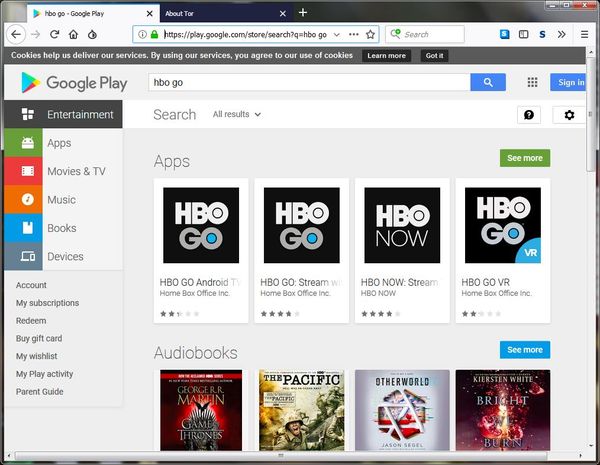Open the page actions three-dot menu
Image resolution: width=600 pixels, height=465 pixels.
click(x=354, y=34)
